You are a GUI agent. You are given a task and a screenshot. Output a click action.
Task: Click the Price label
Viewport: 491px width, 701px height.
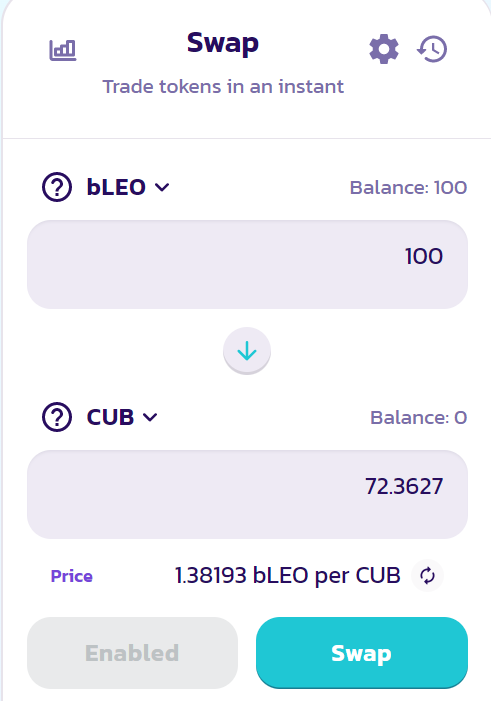point(72,576)
